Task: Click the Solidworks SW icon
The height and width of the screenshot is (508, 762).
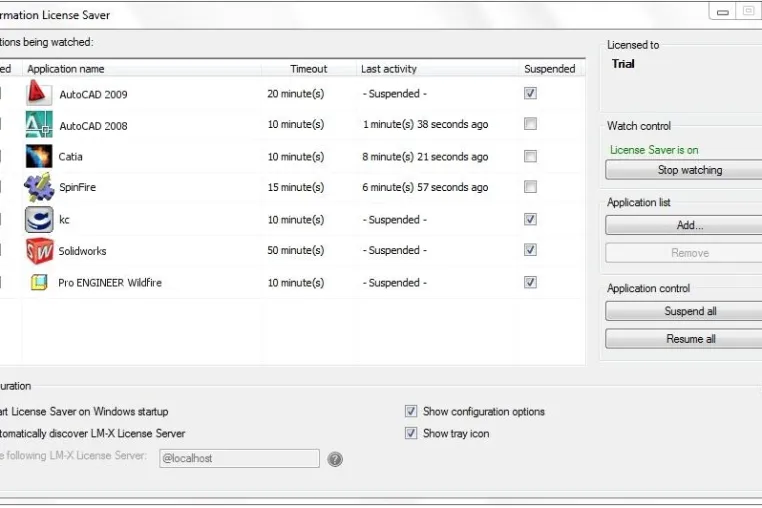Action: point(39,251)
